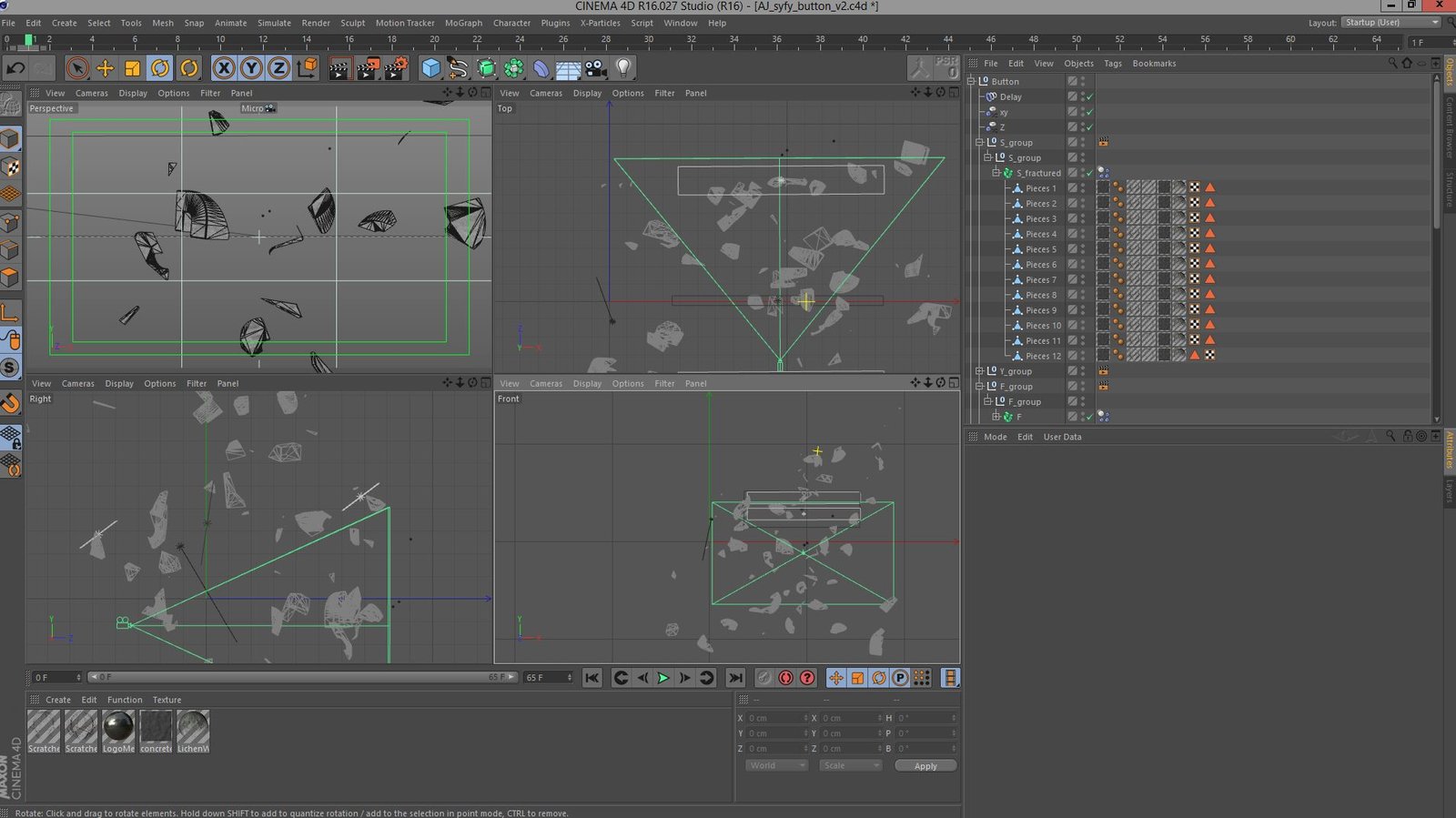The height and width of the screenshot is (818, 1456).
Task: Collapse the S_fractured object tree
Action: tap(996, 173)
